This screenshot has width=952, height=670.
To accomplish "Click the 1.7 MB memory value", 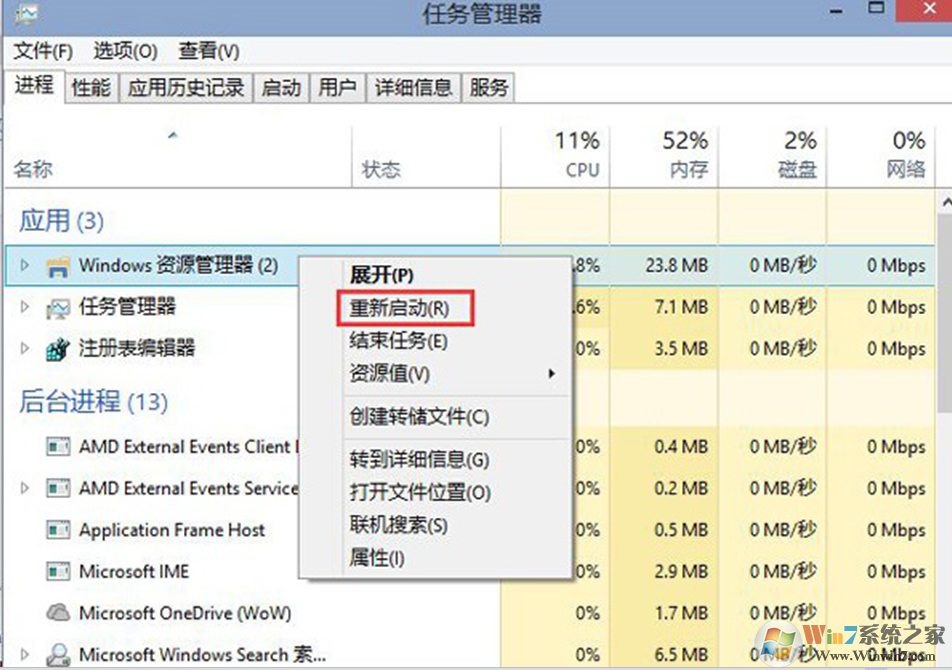I will (681, 613).
